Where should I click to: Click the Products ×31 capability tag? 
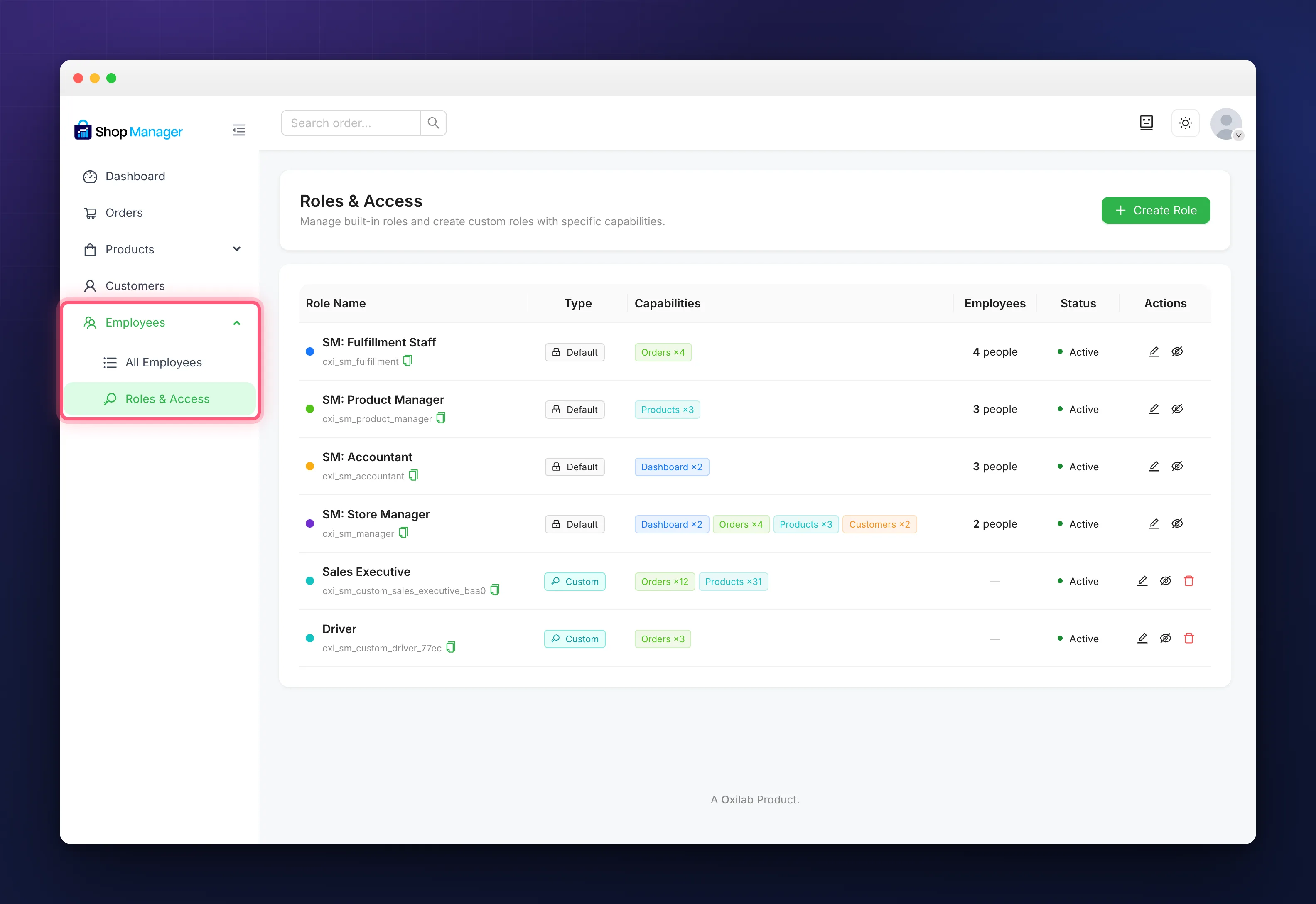(x=733, y=582)
